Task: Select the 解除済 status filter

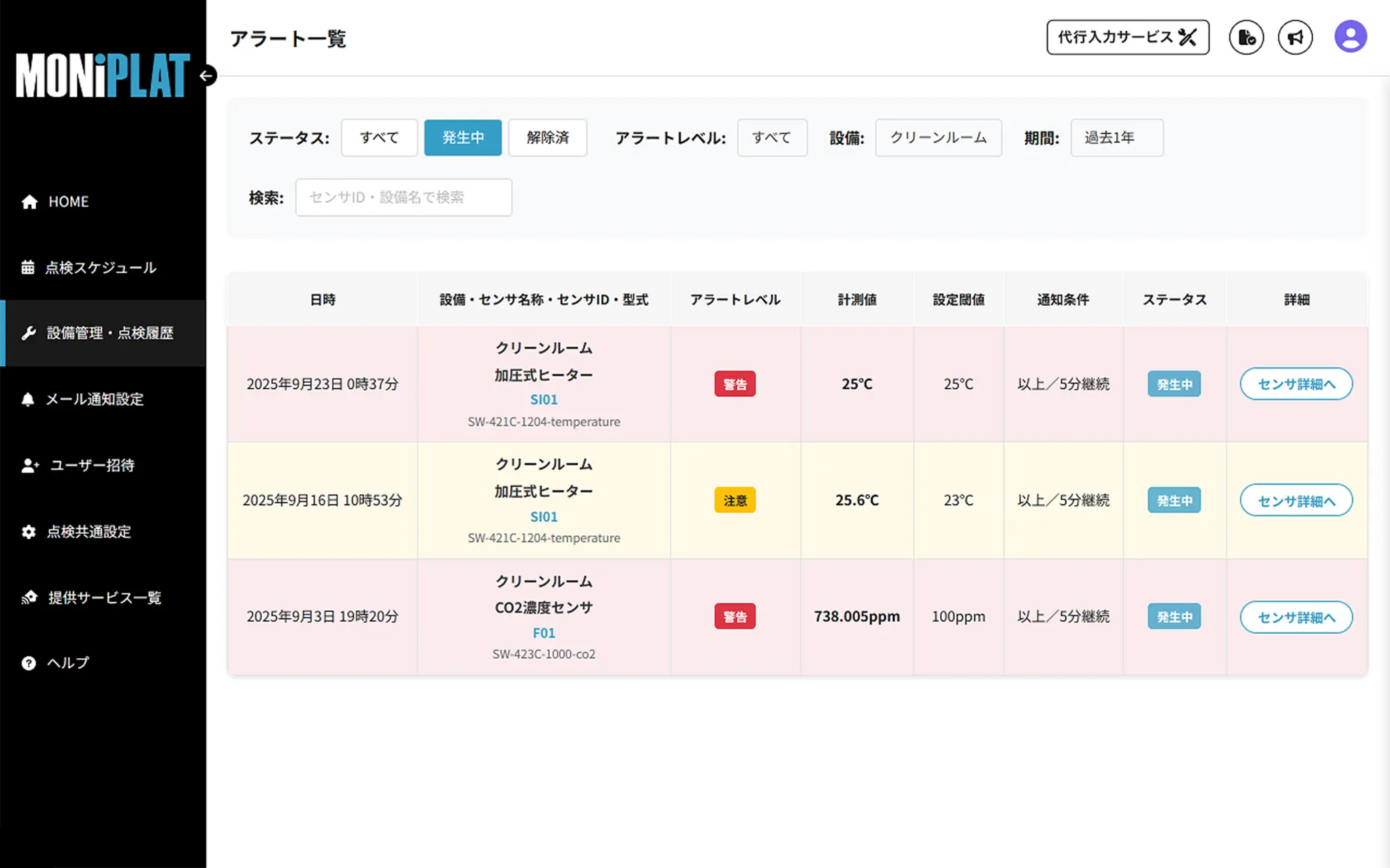Action: pyautogui.click(x=548, y=138)
